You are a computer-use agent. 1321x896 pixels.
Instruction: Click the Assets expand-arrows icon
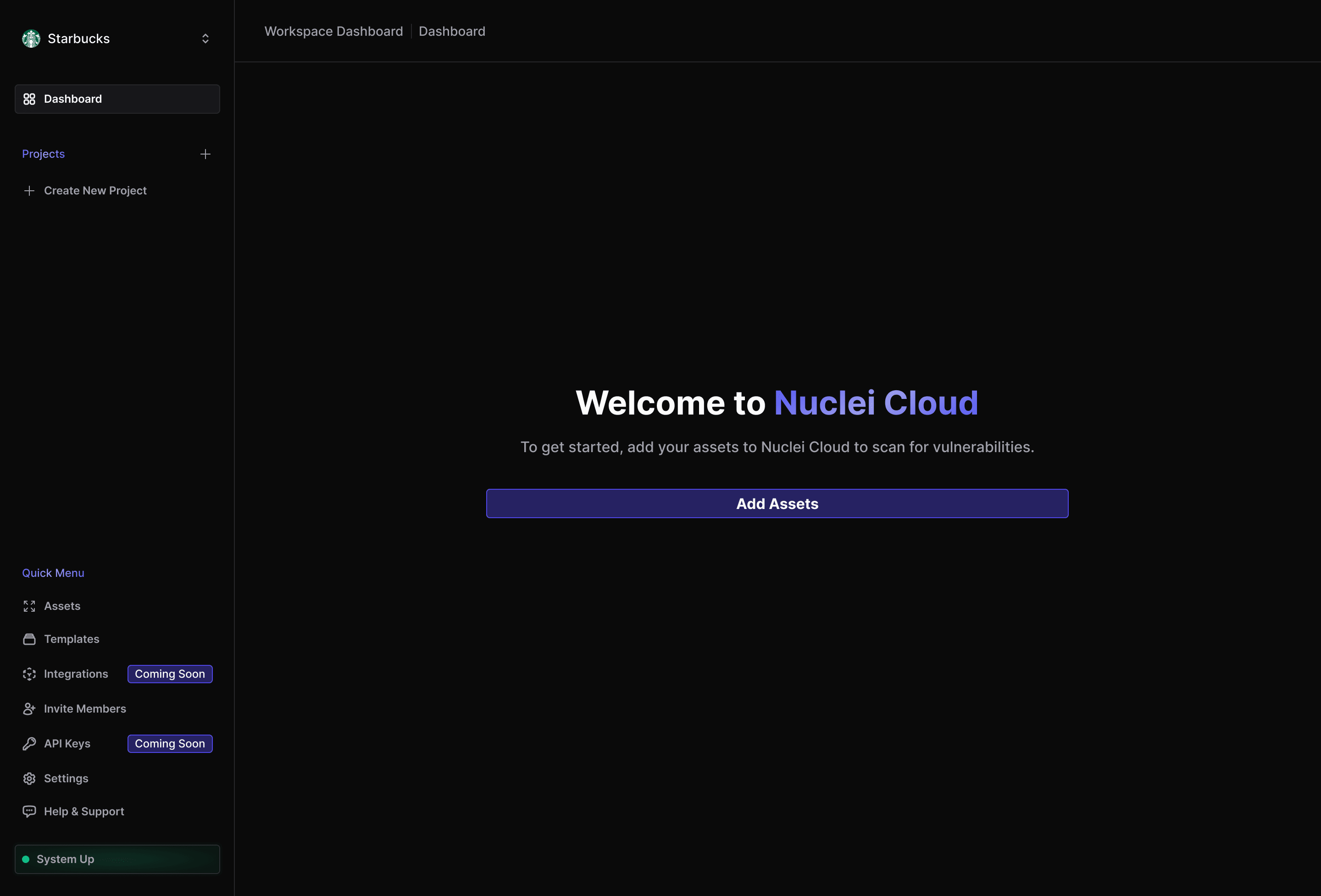coord(29,606)
